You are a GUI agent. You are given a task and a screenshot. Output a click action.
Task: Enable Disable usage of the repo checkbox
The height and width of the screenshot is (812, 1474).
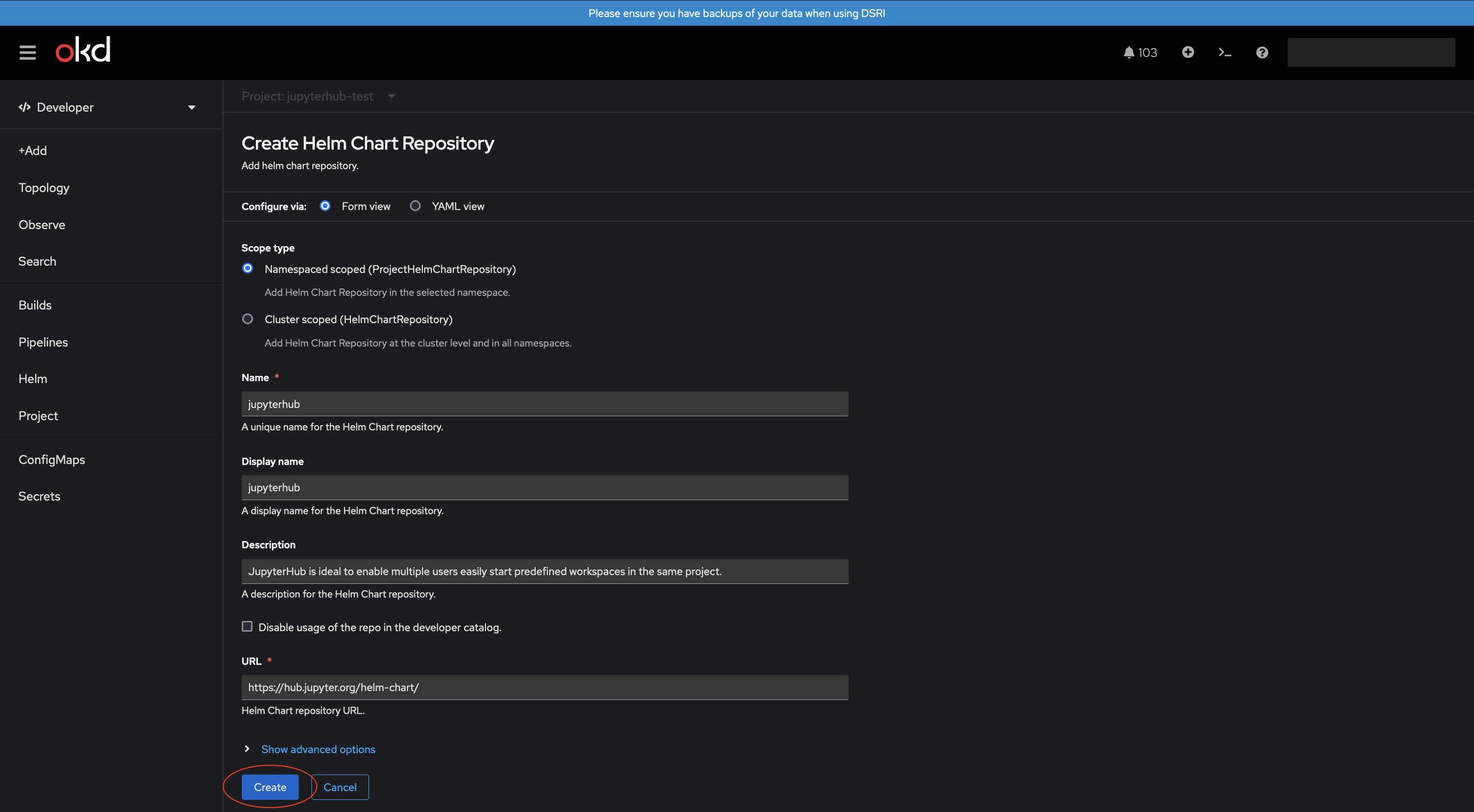(x=247, y=627)
